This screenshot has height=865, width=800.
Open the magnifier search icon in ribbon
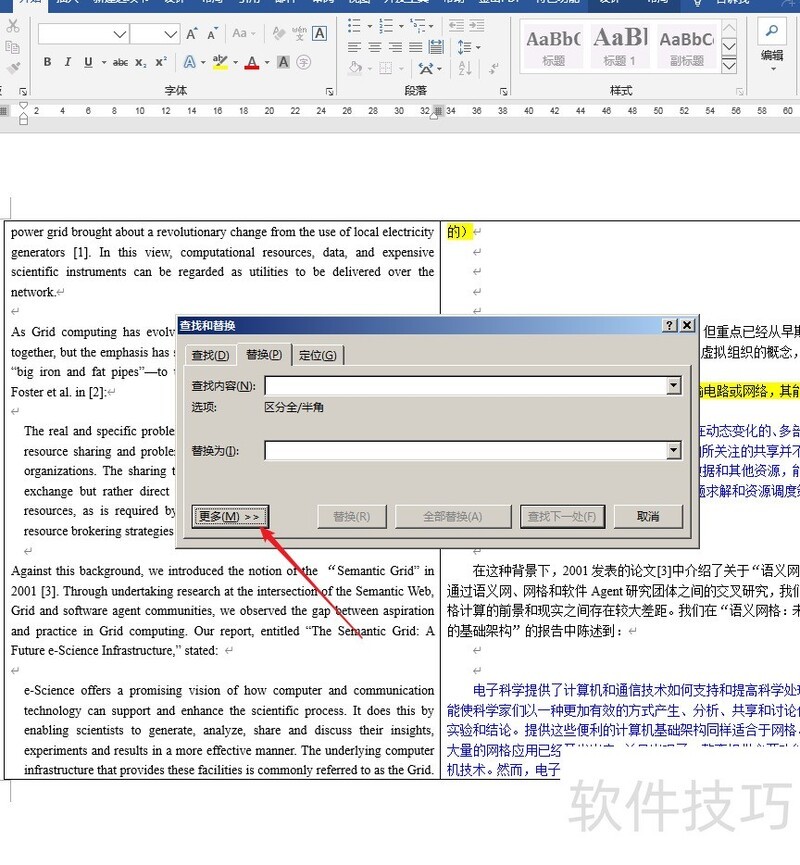771,29
